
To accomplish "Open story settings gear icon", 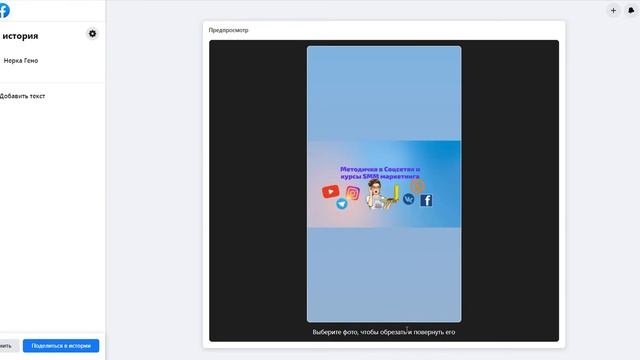I will coord(93,34).
